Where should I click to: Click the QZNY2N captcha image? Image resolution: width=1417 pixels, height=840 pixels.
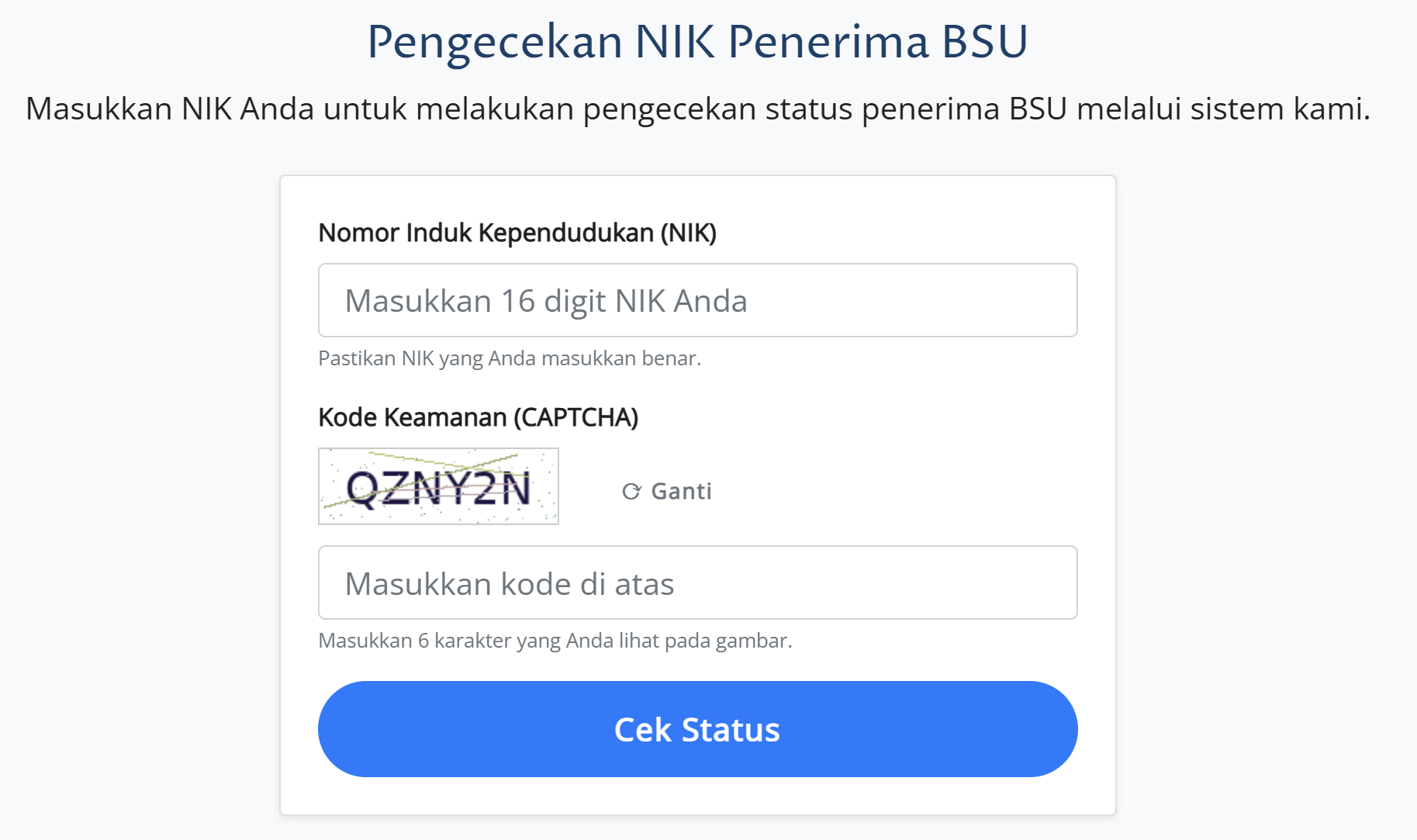point(438,486)
